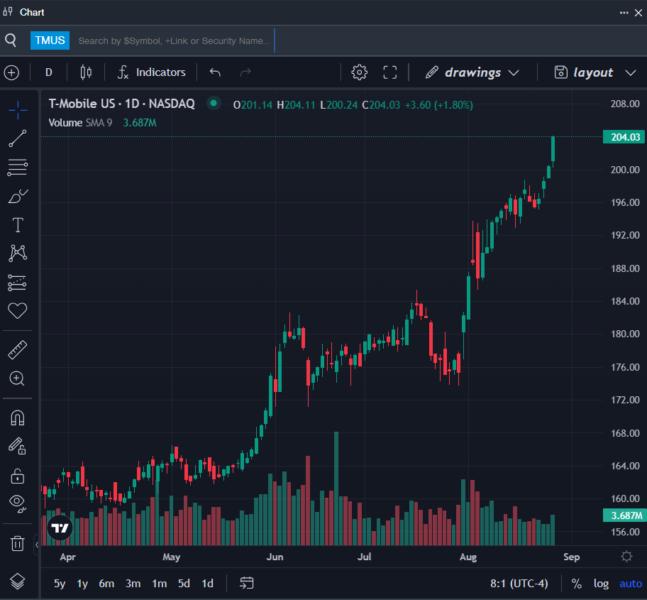Click the Volume SMA 9 indicator label
The image size is (647, 600).
click(80, 123)
